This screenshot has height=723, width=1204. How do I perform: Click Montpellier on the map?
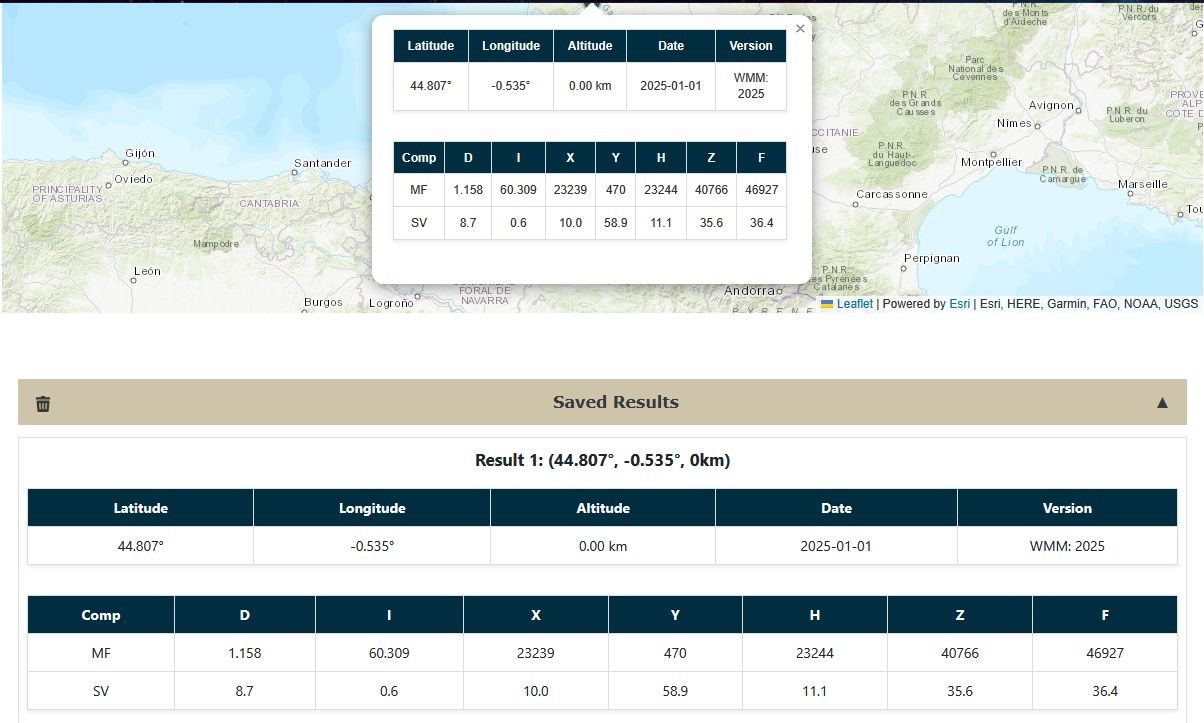[990, 162]
